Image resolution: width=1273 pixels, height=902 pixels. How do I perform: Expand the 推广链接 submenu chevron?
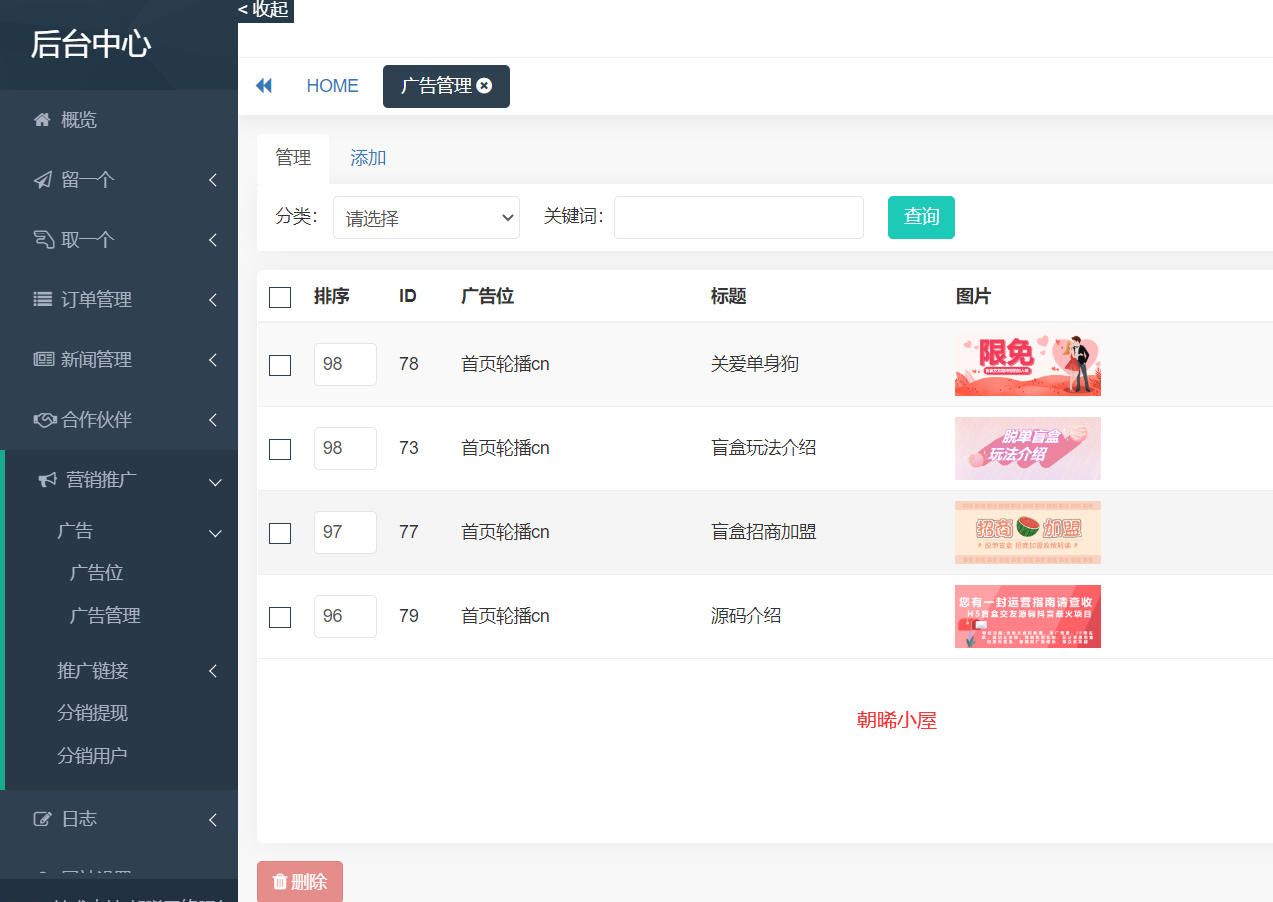pyautogui.click(x=213, y=671)
